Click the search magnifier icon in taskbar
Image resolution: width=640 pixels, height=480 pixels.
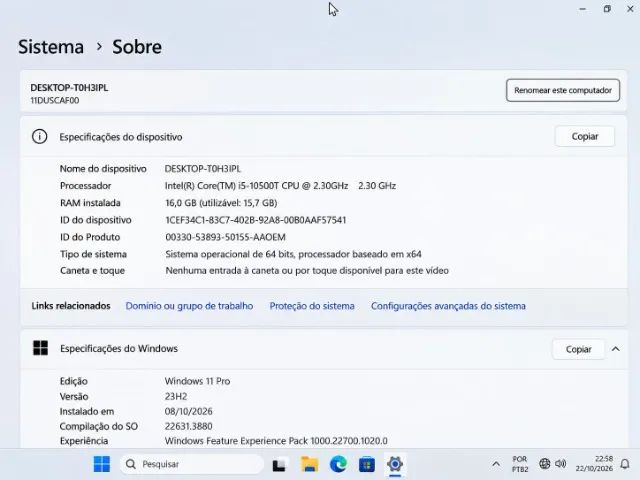click(131, 464)
